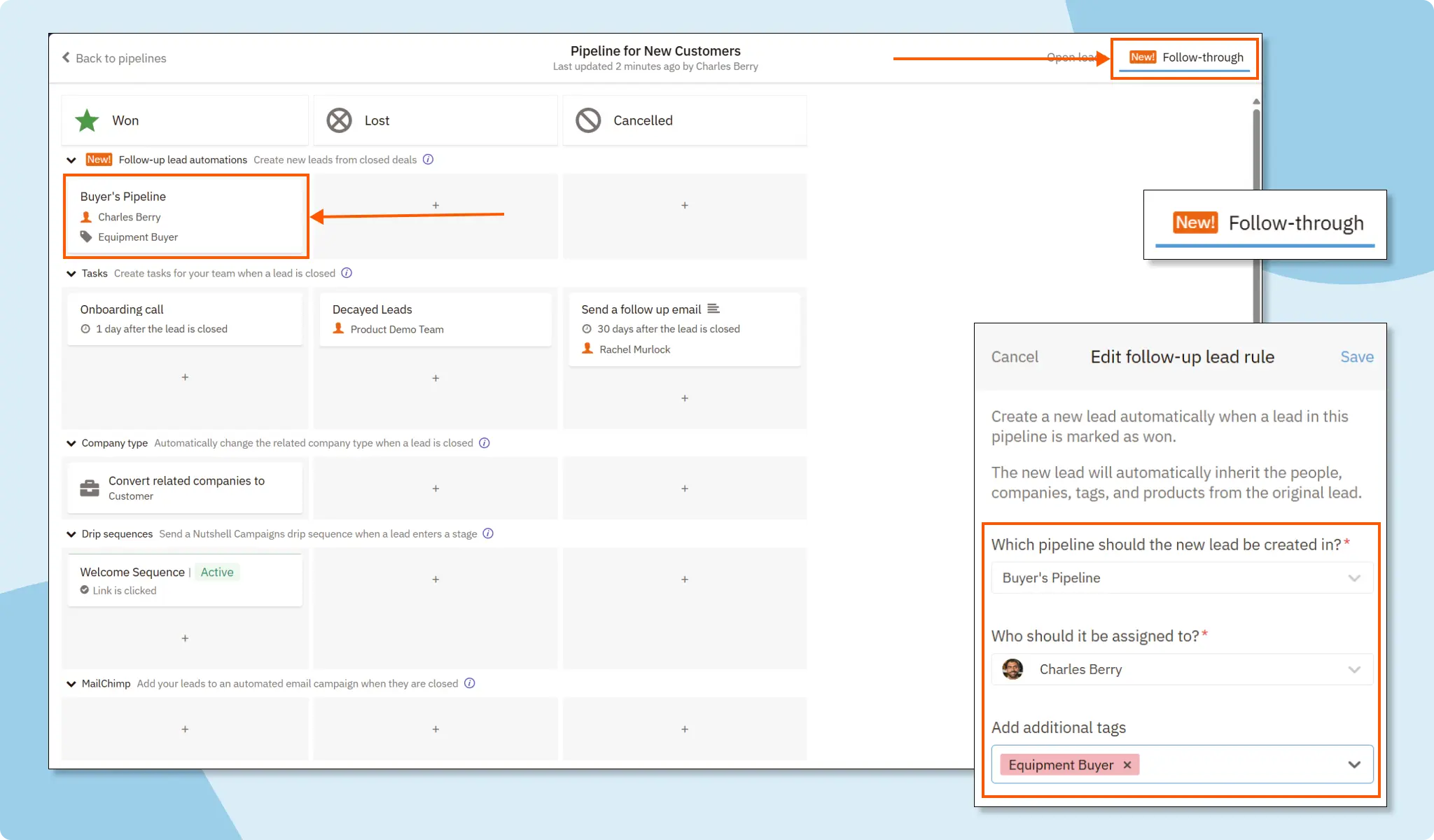1434x840 pixels.
Task: Click the Active label on Welcome Sequence
Action: pyautogui.click(x=217, y=572)
